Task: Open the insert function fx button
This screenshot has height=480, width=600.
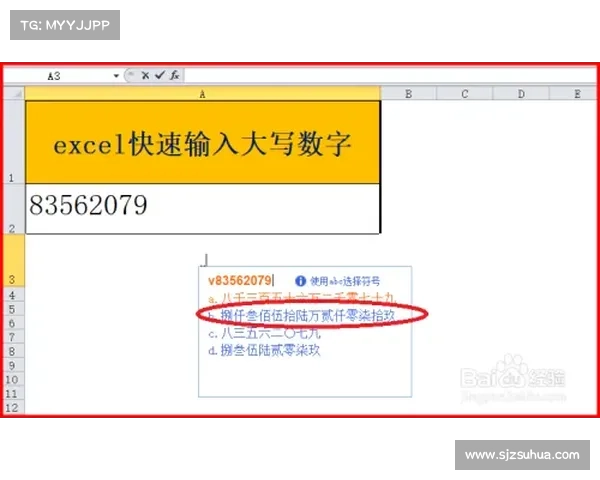Action: click(x=175, y=75)
